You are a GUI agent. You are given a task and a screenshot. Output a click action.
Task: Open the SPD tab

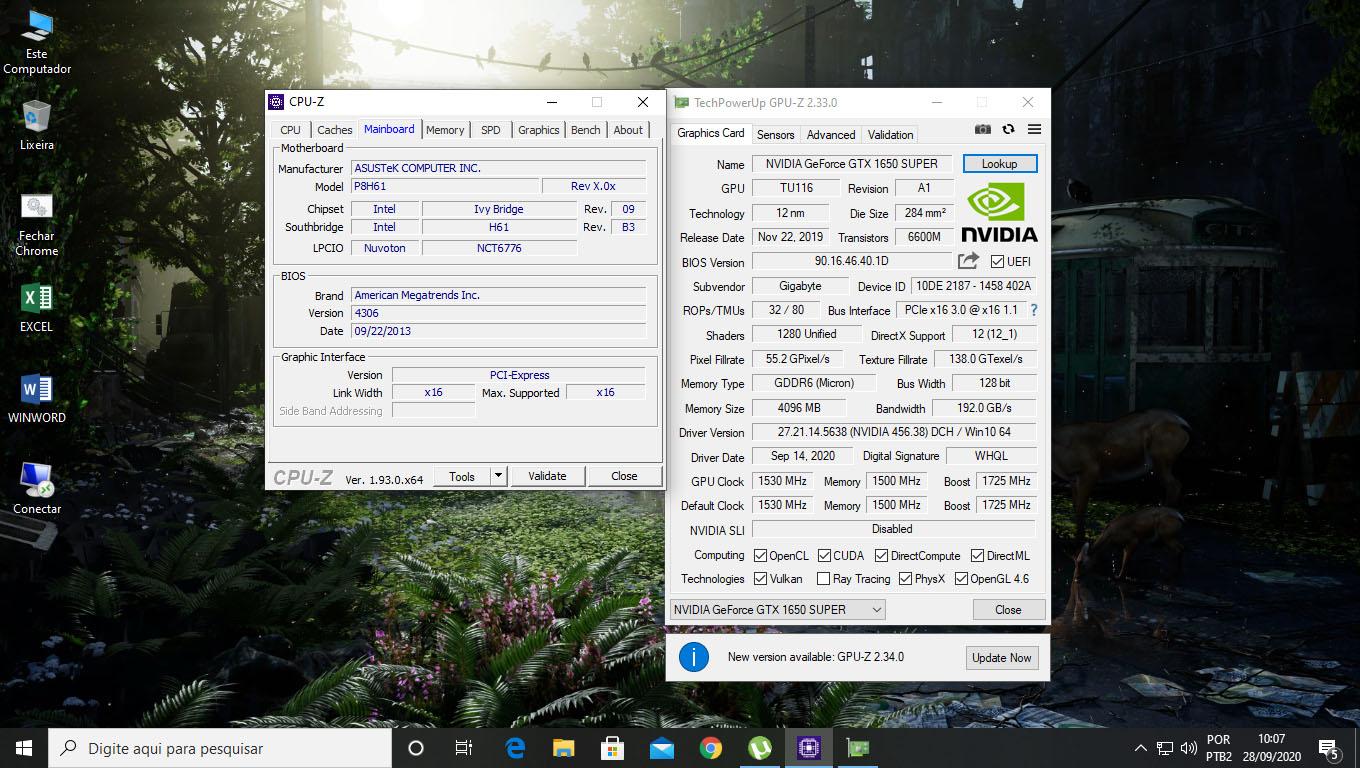point(490,130)
